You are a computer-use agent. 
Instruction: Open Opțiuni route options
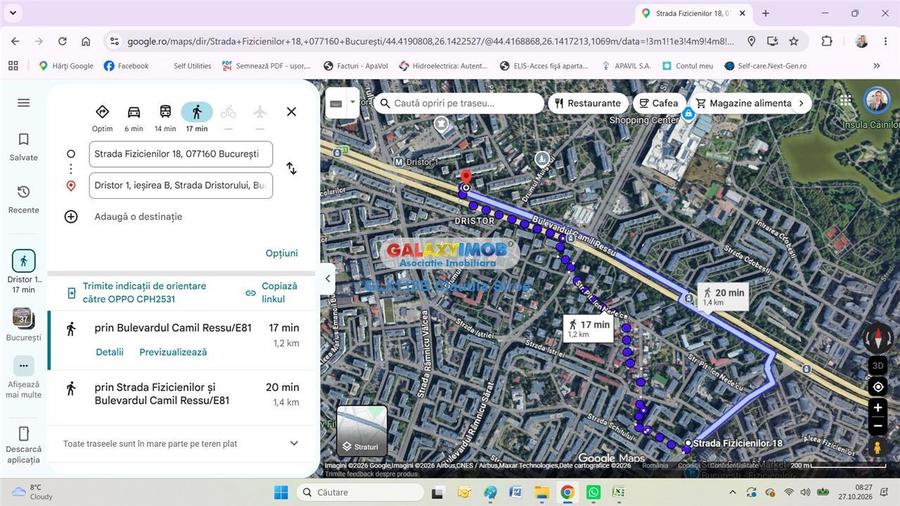click(x=282, y=253)
